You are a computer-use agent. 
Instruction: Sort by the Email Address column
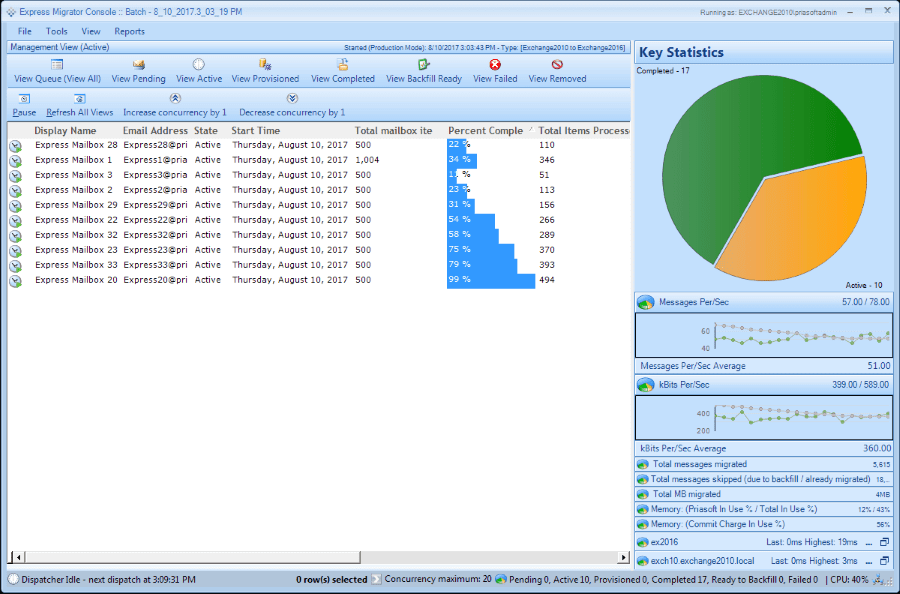pos(155,131)
